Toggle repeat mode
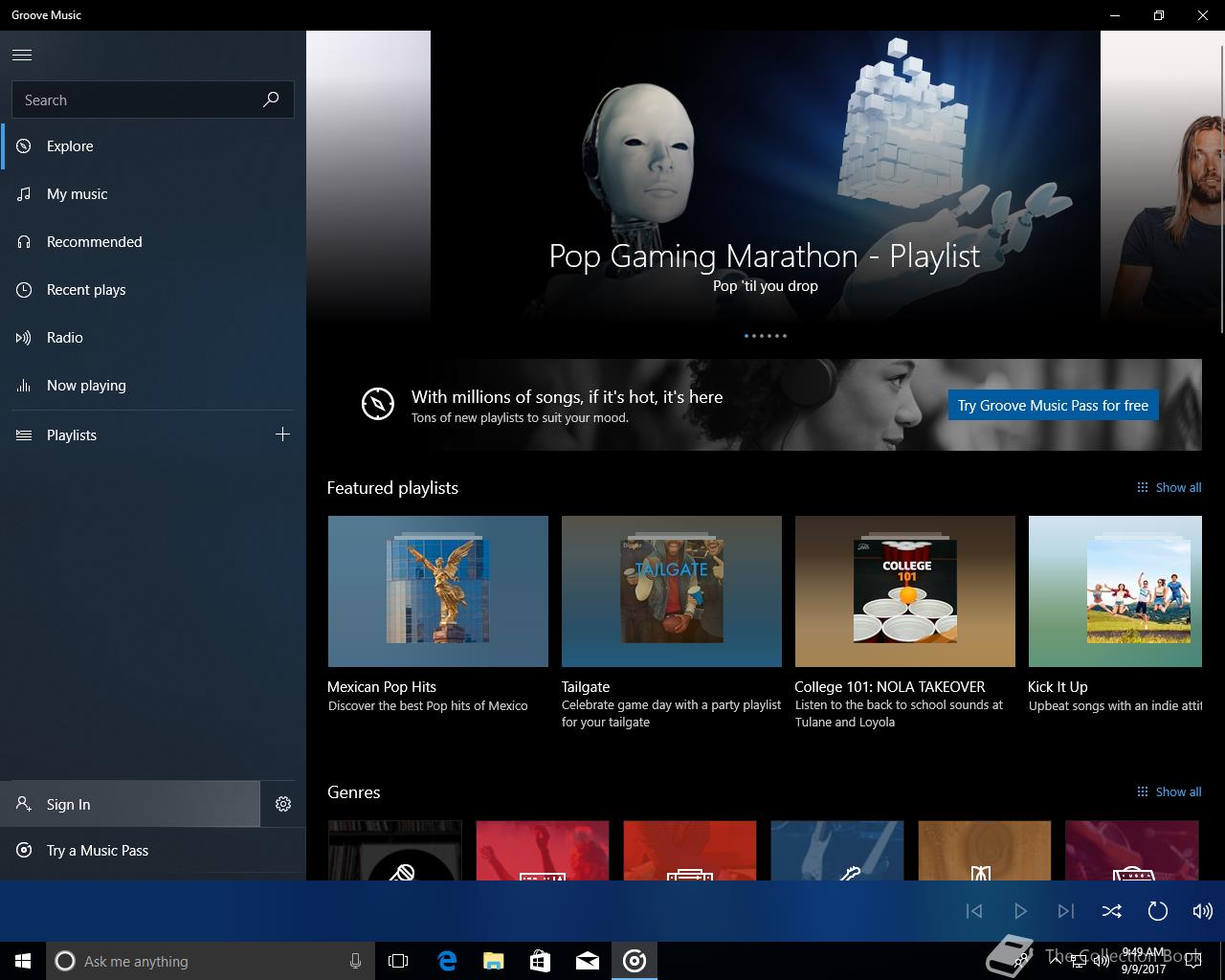Screen dimensions: 1225x980 1157,911
